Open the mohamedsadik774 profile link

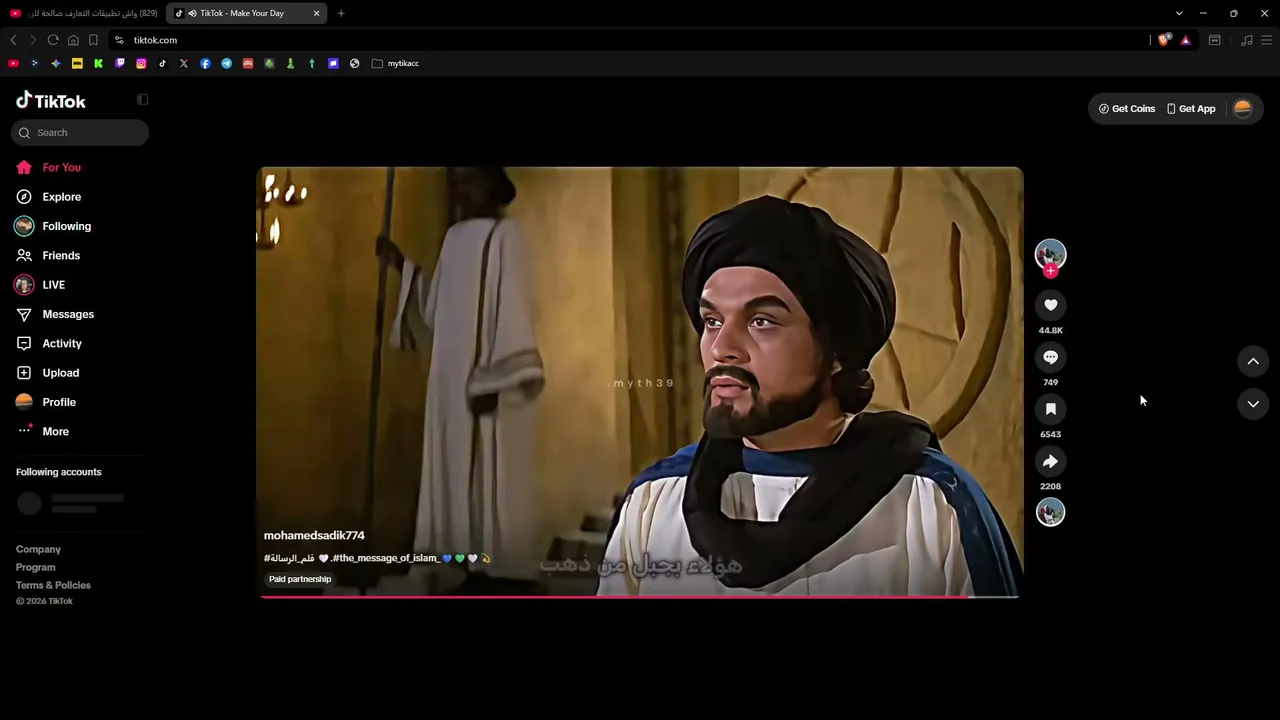pos(314,536)
